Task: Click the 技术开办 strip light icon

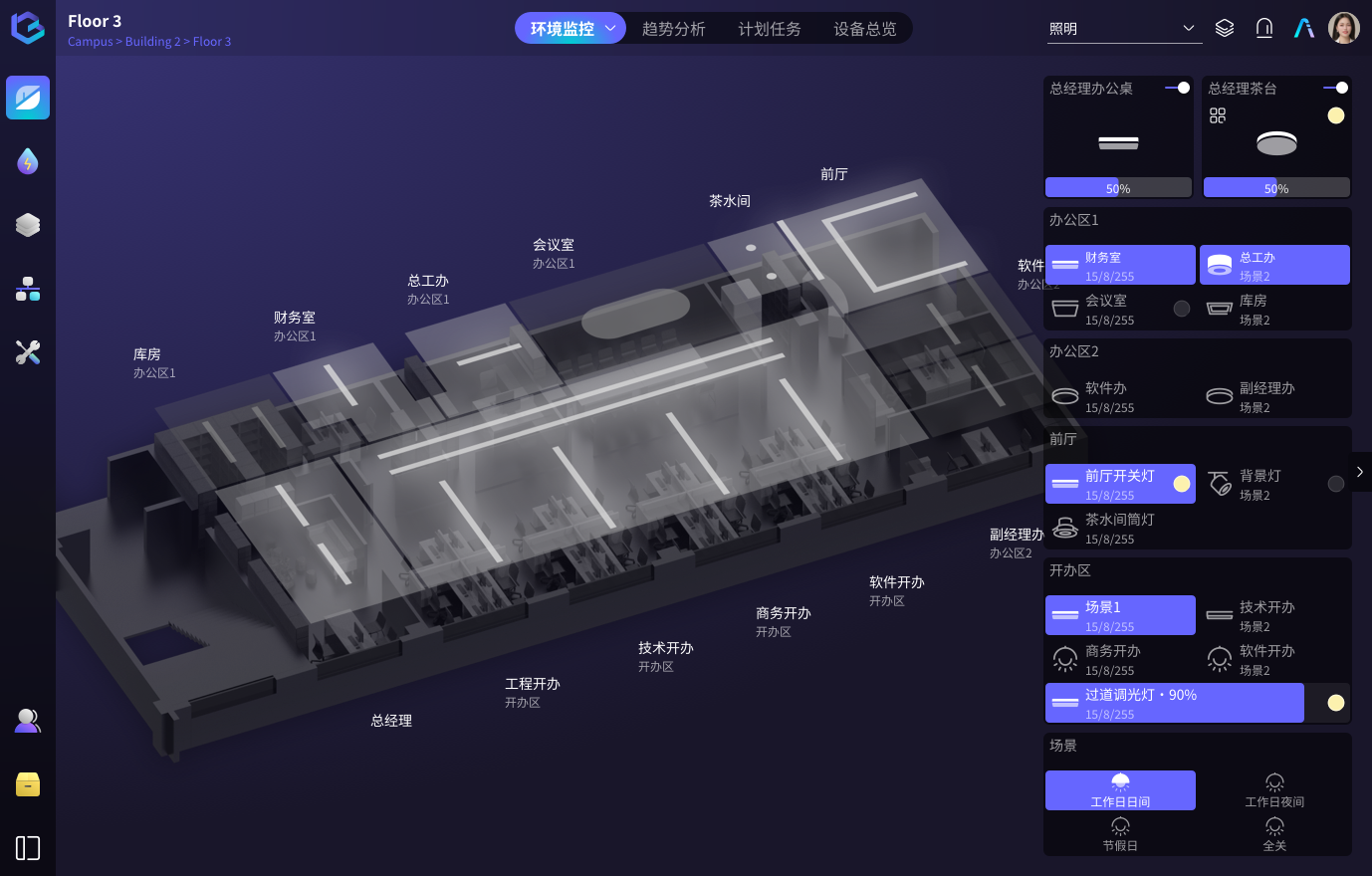Action: coord(1220,615)
